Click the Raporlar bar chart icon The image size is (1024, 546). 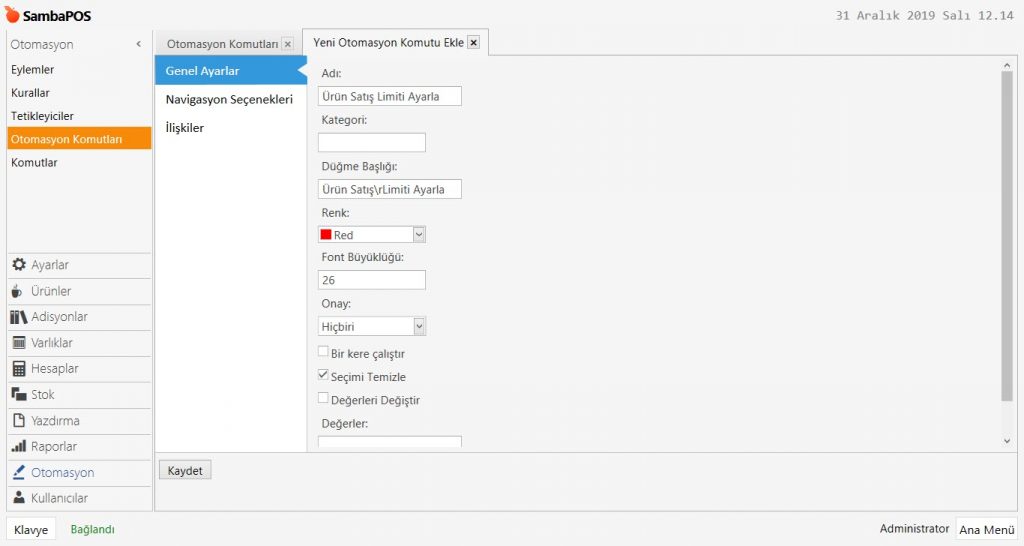pos(18,447)
